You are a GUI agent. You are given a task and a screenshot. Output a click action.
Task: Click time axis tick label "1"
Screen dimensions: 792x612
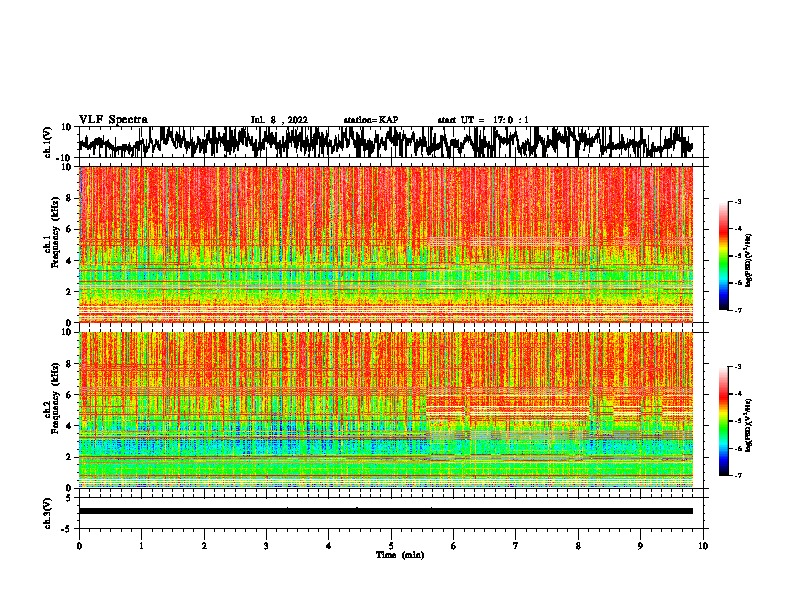[x=141, y=546]
